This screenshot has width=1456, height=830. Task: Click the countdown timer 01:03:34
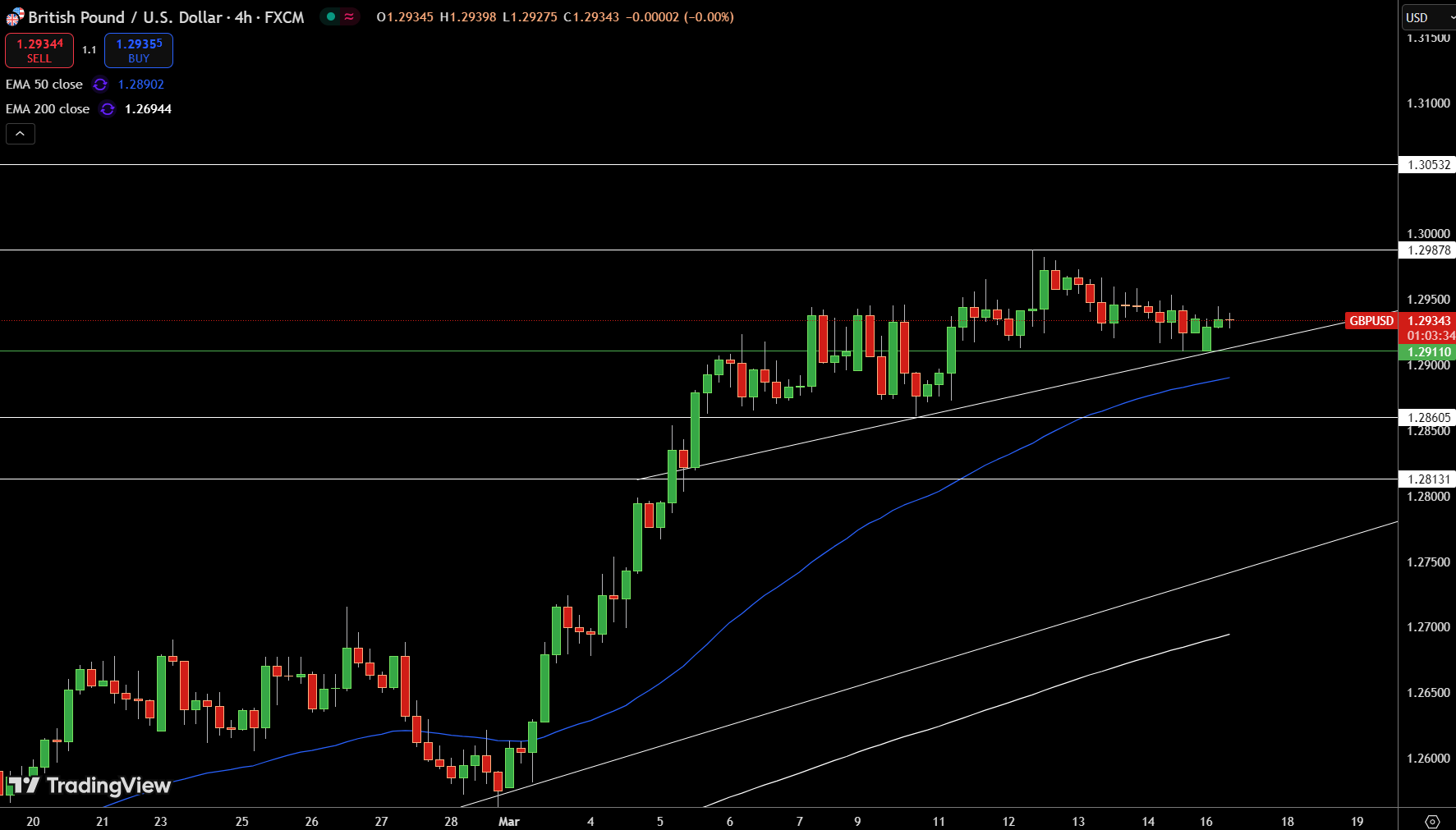coord(1430,336)
